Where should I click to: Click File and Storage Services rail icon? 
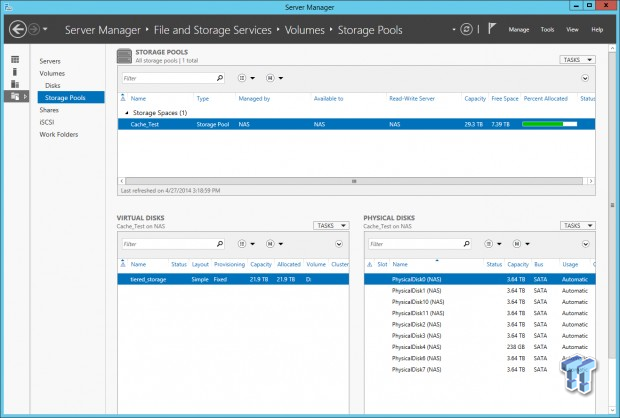tap(15, 96)
